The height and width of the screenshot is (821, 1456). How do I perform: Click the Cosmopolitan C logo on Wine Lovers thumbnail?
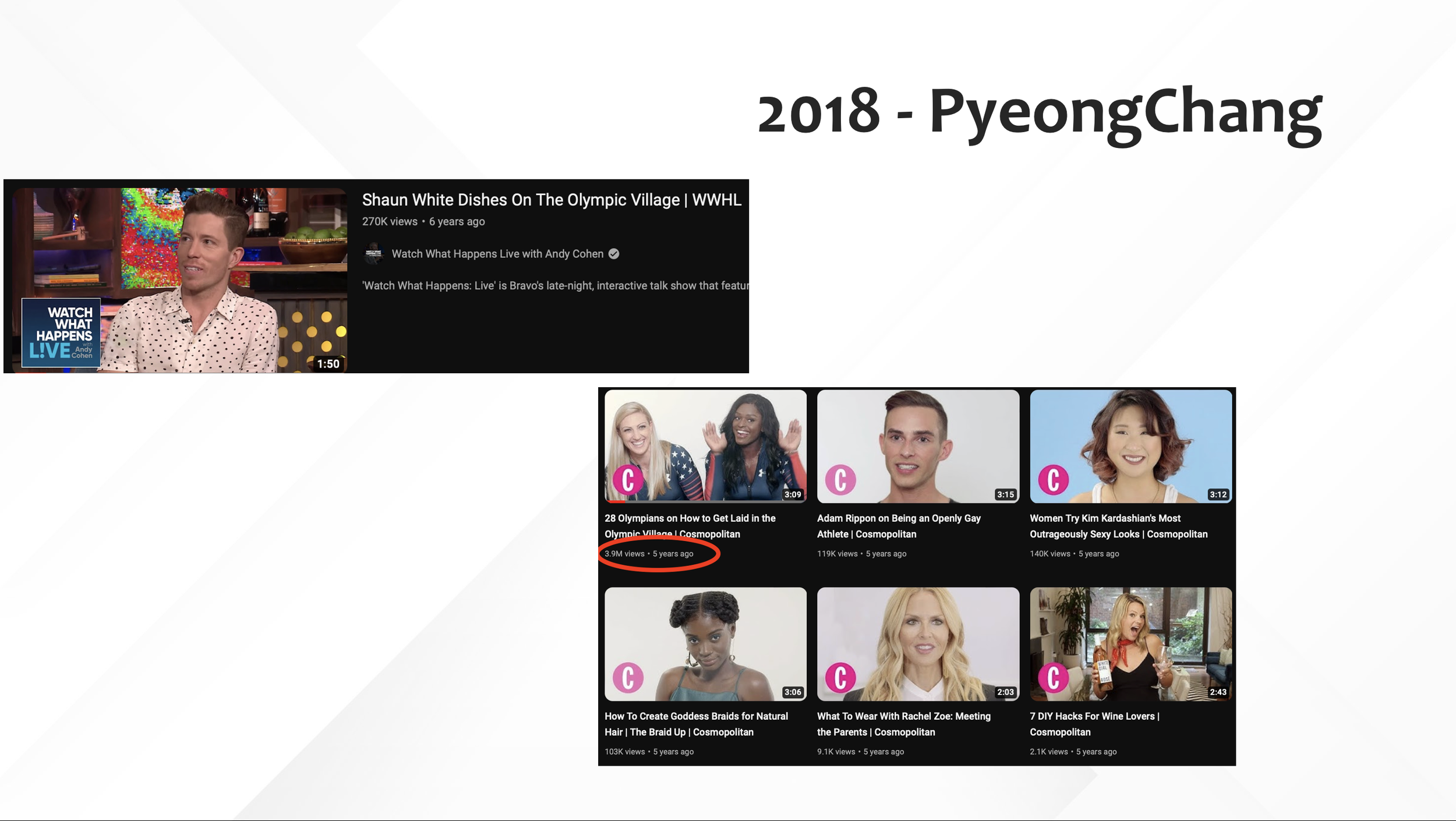pyautogui.click(x=1053, y=678)
